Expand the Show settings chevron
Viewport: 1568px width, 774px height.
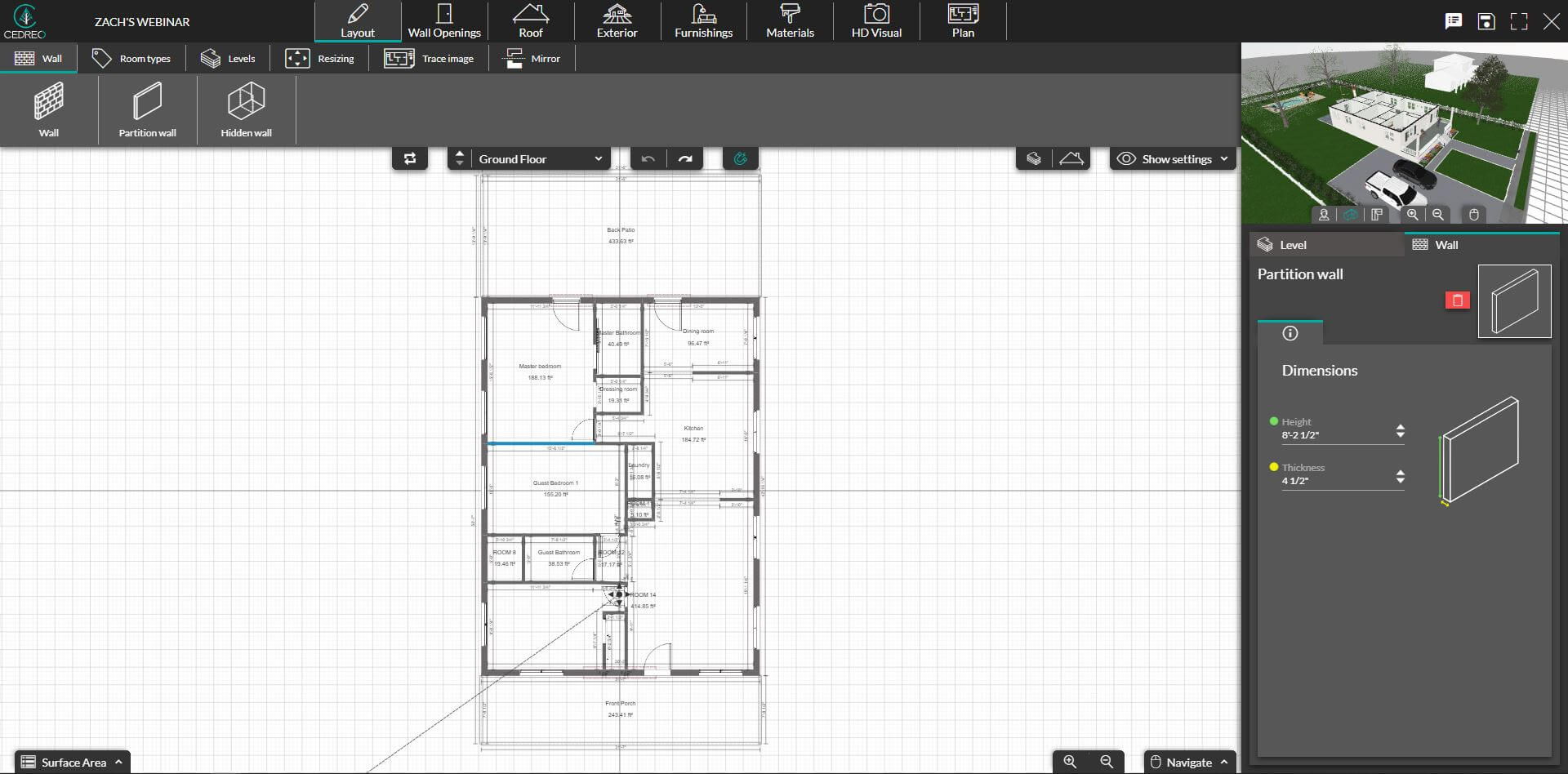[x=1223, y=158]
